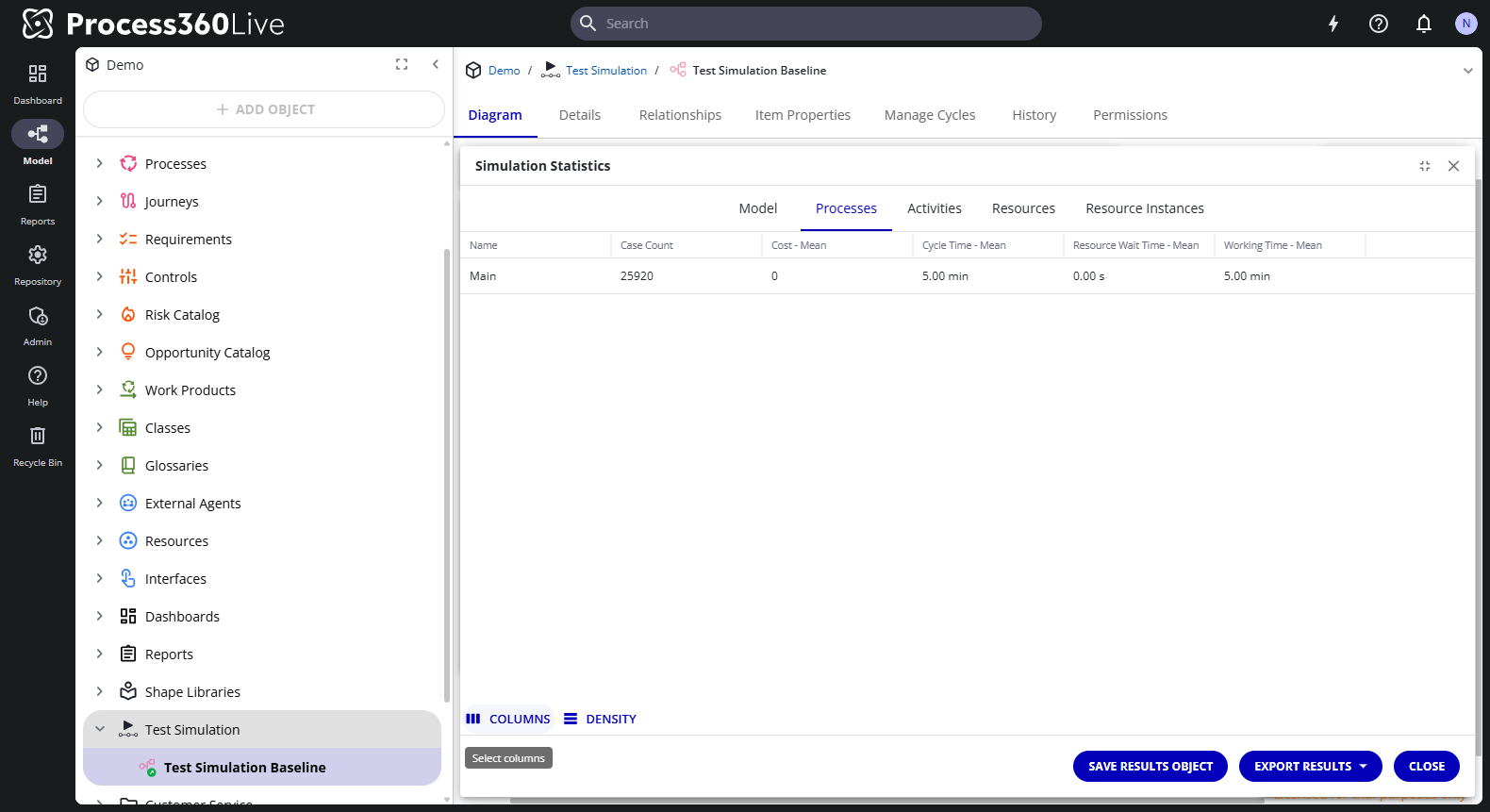Expand the Processes tree node
Image resolution: width=1490 pixels, height=812 pixels.
(100, 164)
